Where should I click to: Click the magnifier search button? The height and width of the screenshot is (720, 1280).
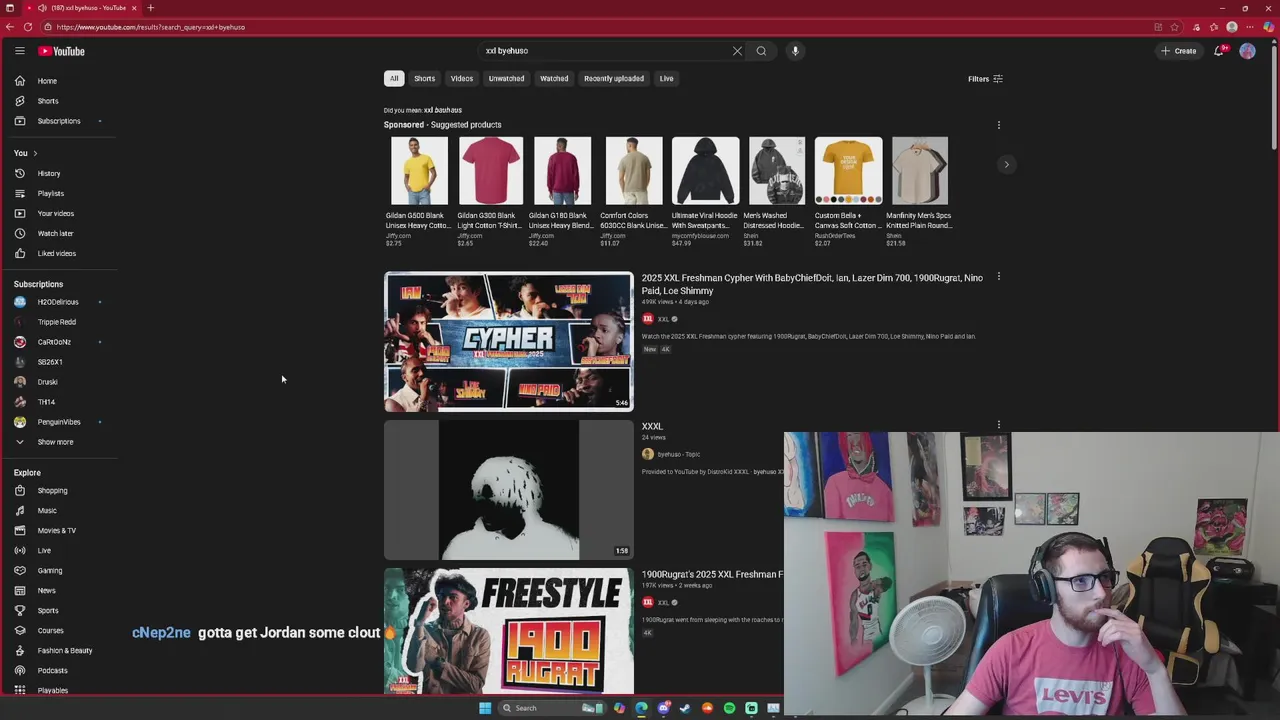pyautogui.click(x=761, y=51)
